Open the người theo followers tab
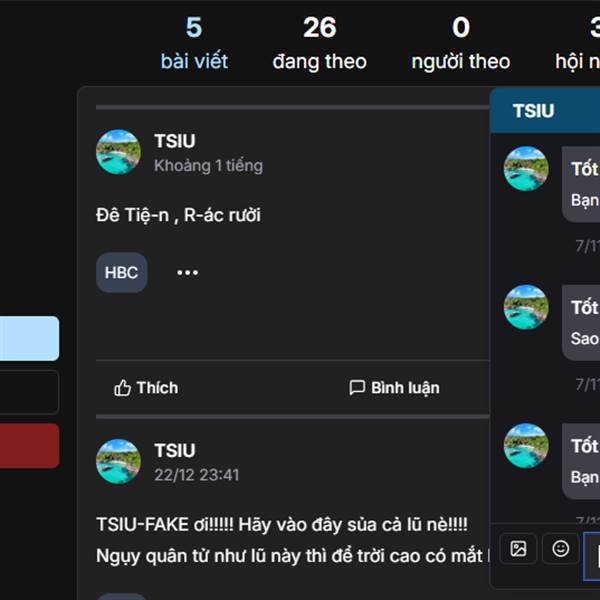This screenshot has height=600, width=600. click(x=461, y=44)
